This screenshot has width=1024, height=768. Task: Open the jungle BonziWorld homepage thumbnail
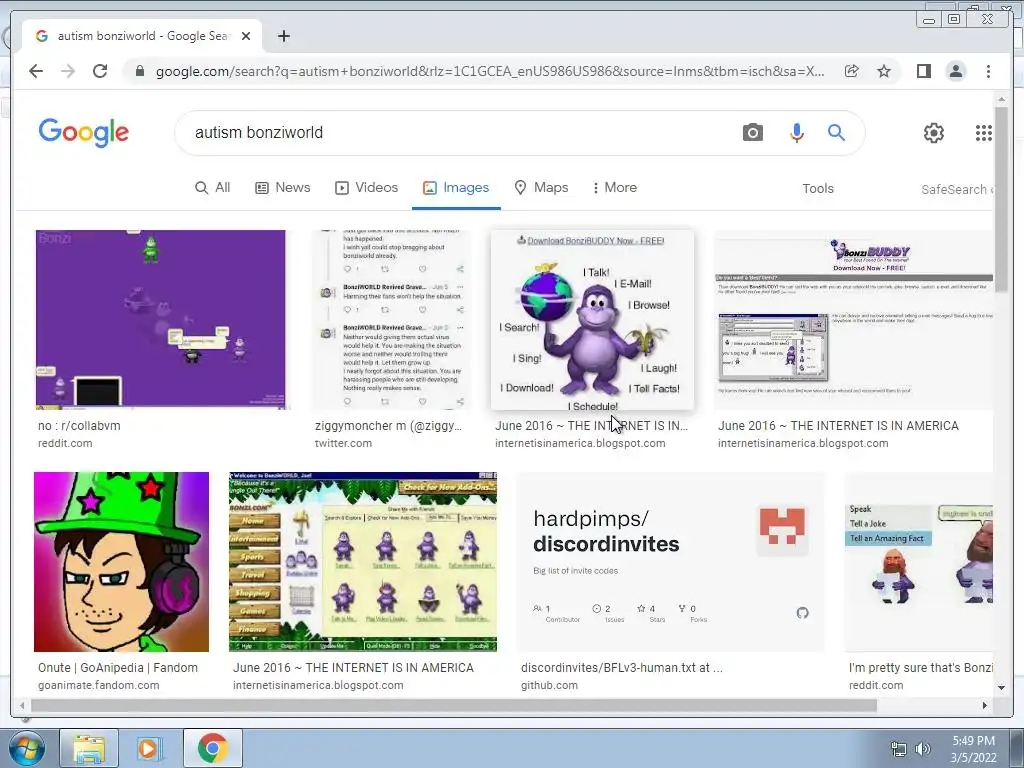(x=363, y=562)
